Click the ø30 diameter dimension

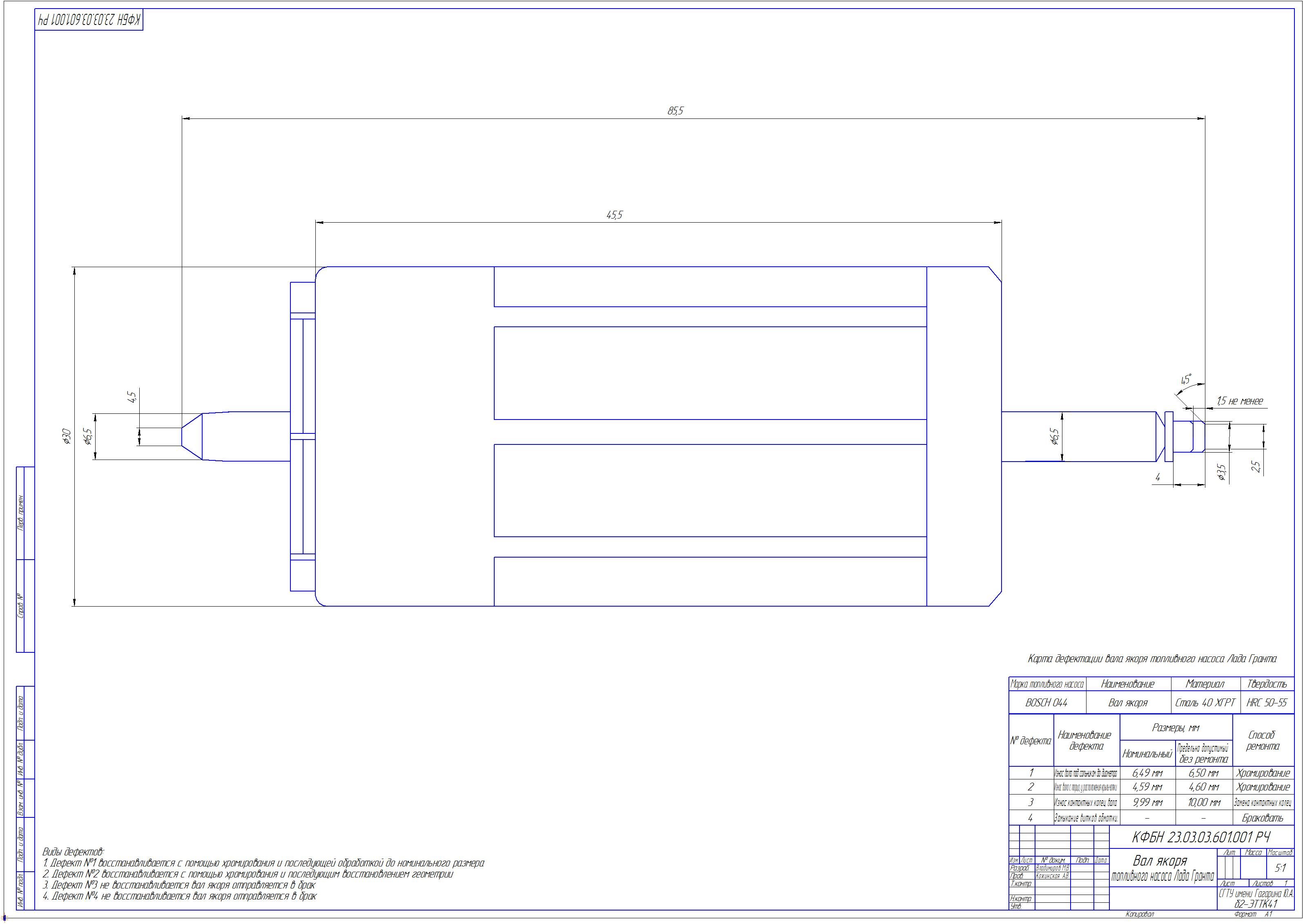(x=67, y=436)
